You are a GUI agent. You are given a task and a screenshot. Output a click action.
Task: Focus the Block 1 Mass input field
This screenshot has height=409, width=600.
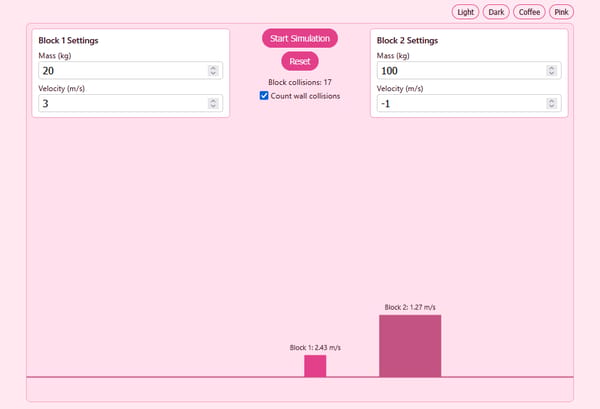pyautogui.click(x=130, y=70)
